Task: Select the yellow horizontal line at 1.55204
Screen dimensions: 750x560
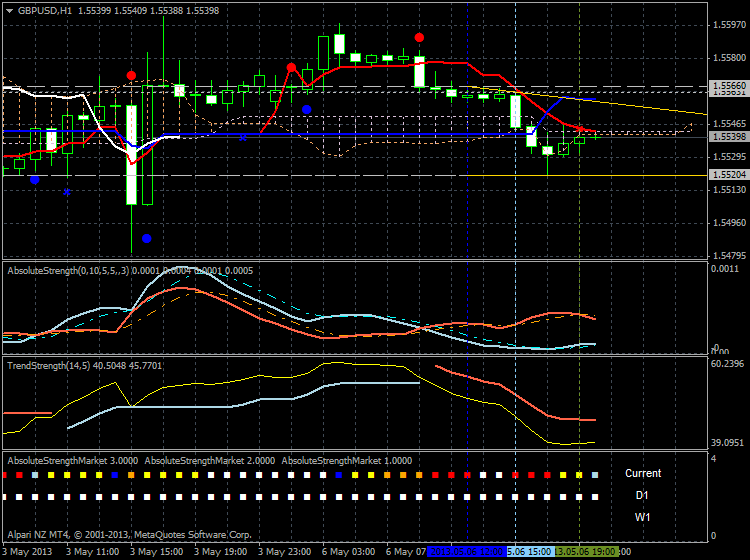Action: [586, 176]
